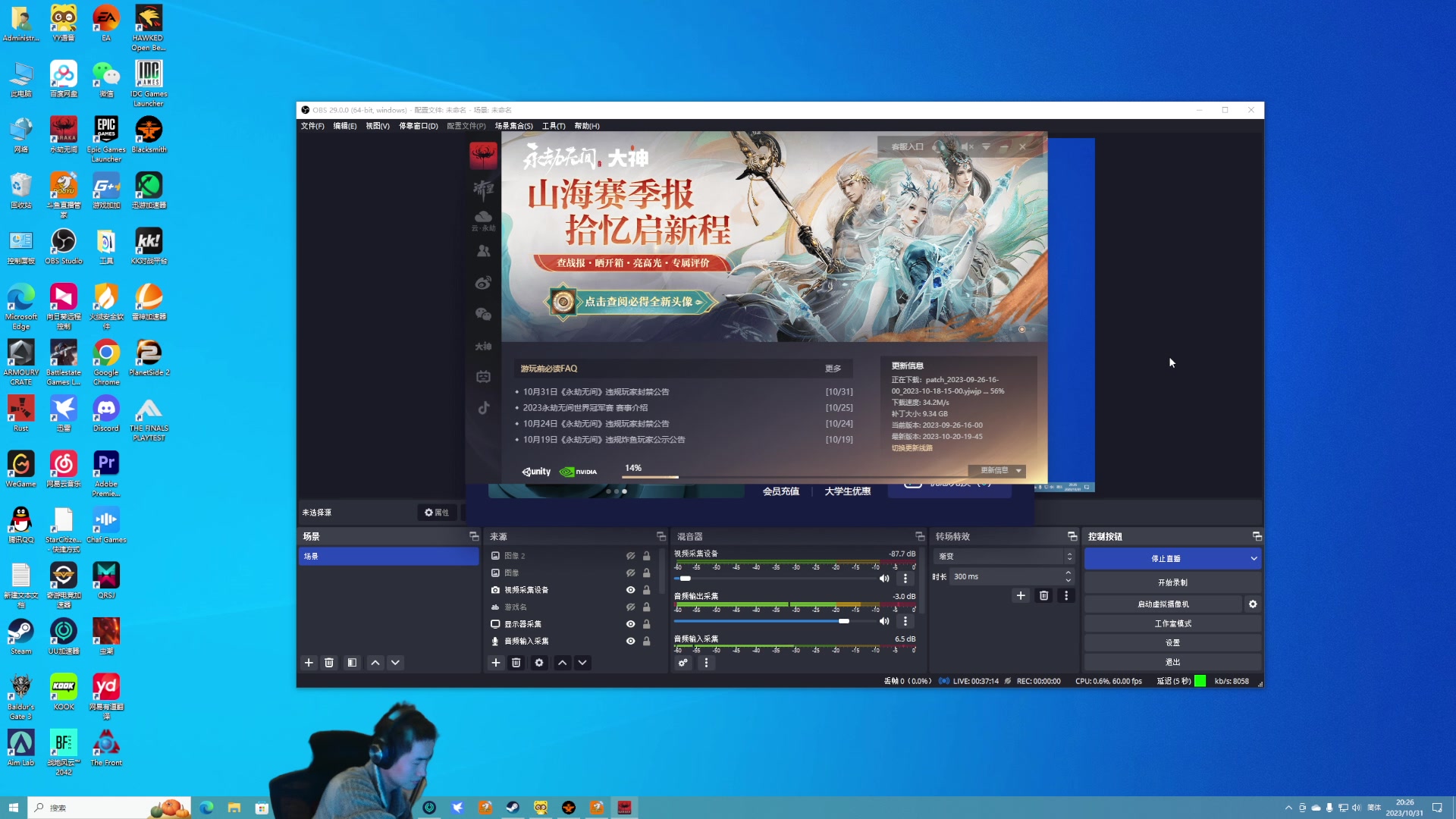
Task: Click 开始录制 to start recording
Action: pyautogui.click(x=1172, y=582)
